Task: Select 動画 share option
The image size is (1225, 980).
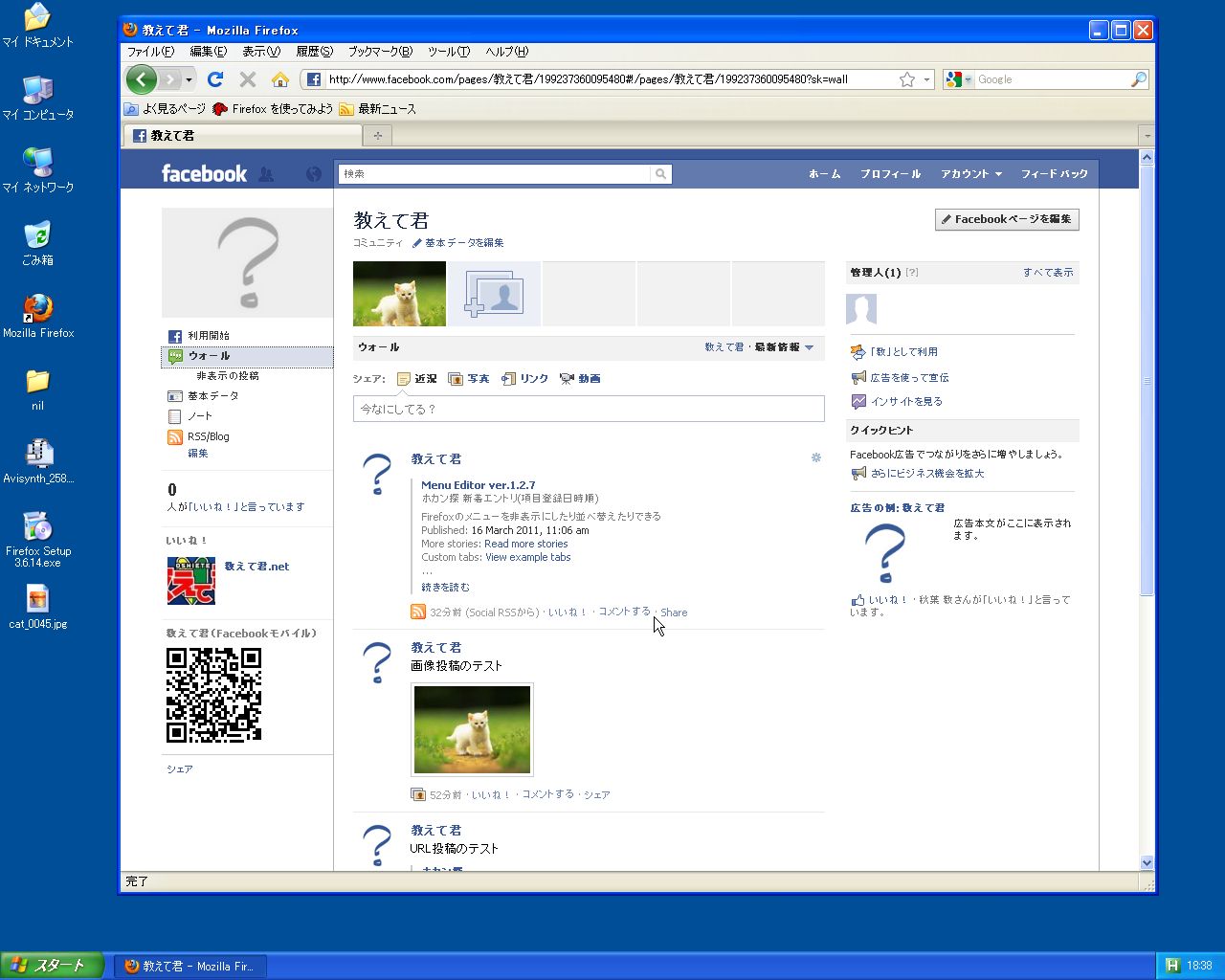Action: pyautogui.click(x=580, y=379)
